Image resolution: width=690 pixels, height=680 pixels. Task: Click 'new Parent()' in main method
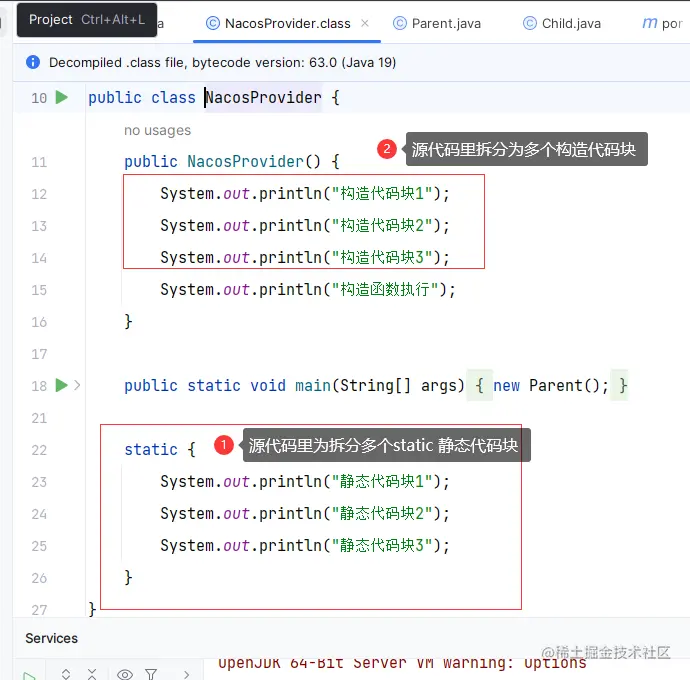point(551,386)
